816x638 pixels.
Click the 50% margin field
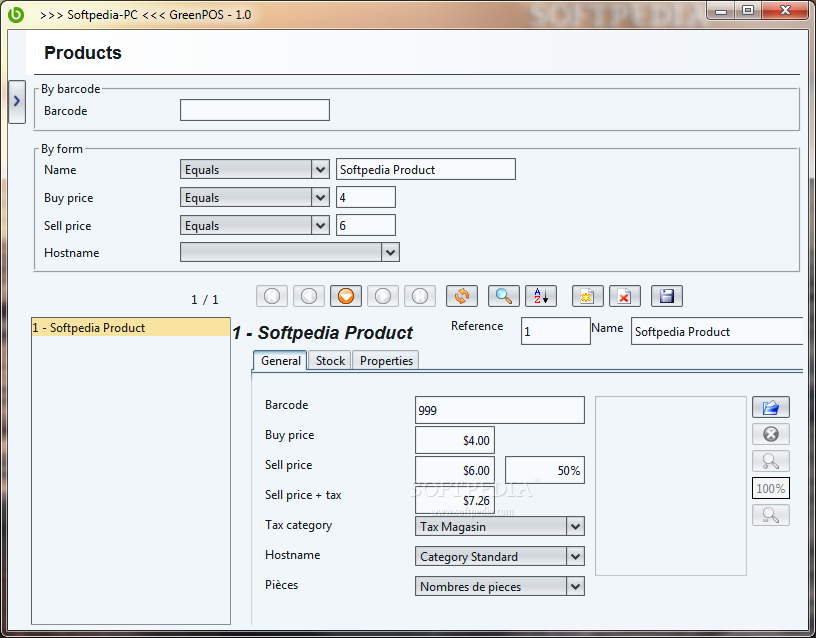point(545,470)
